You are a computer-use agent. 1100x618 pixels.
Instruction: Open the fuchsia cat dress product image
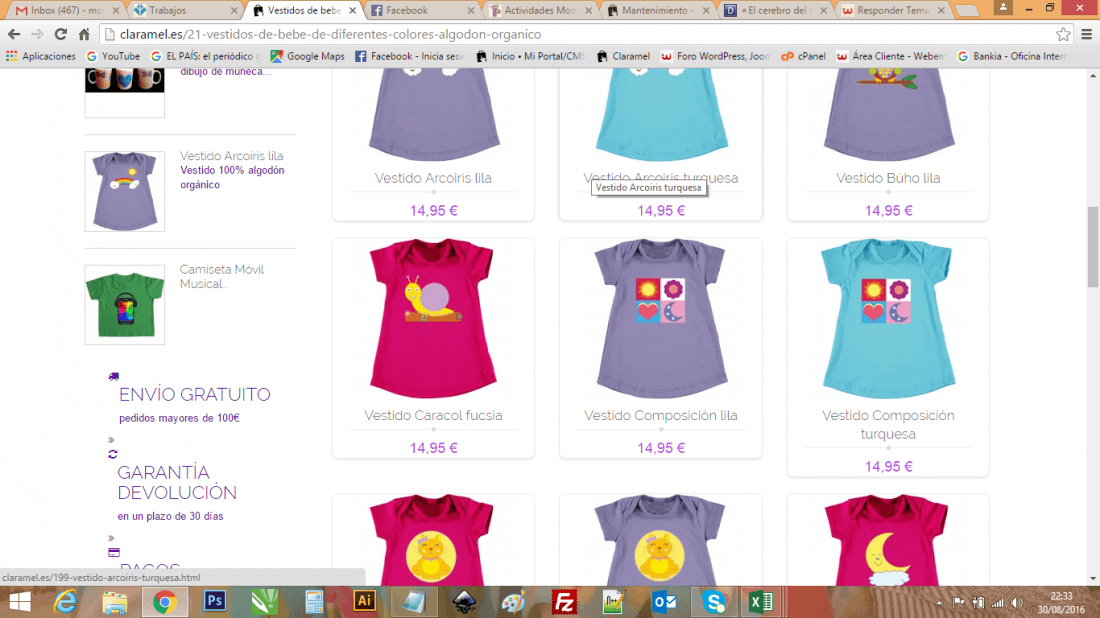tap(434, 540)
